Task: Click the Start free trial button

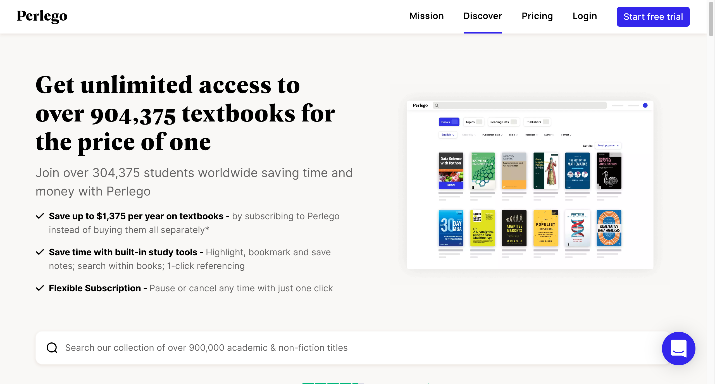Action: click(x=653, y=17)
